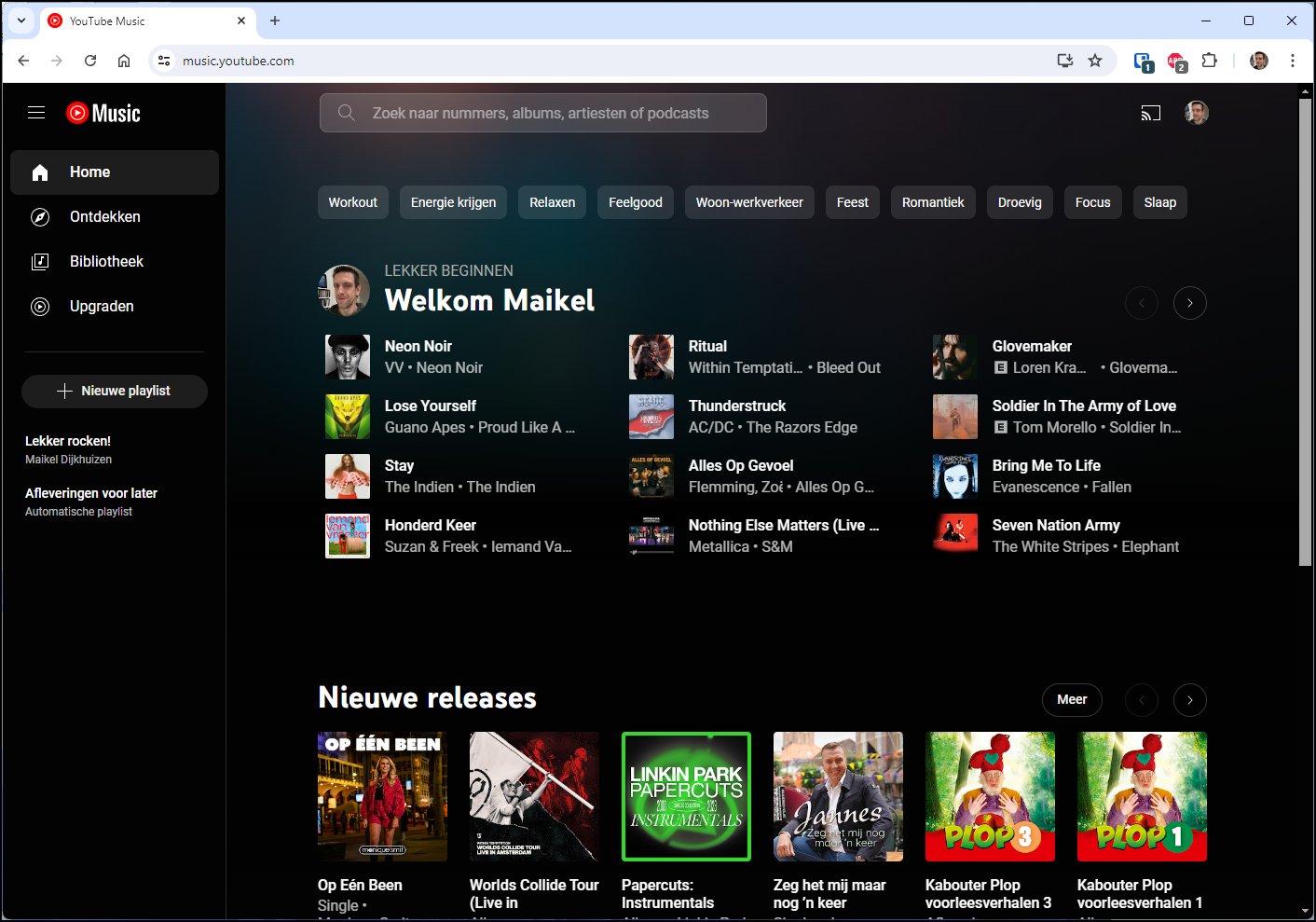The width and height of the screenshot is (1316, 922).
Task: Open Op Eén Been album cover
Action: [382, 796]
